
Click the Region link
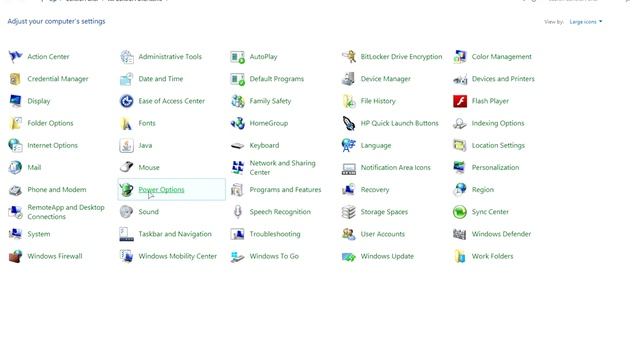click(x=482, y=189)
